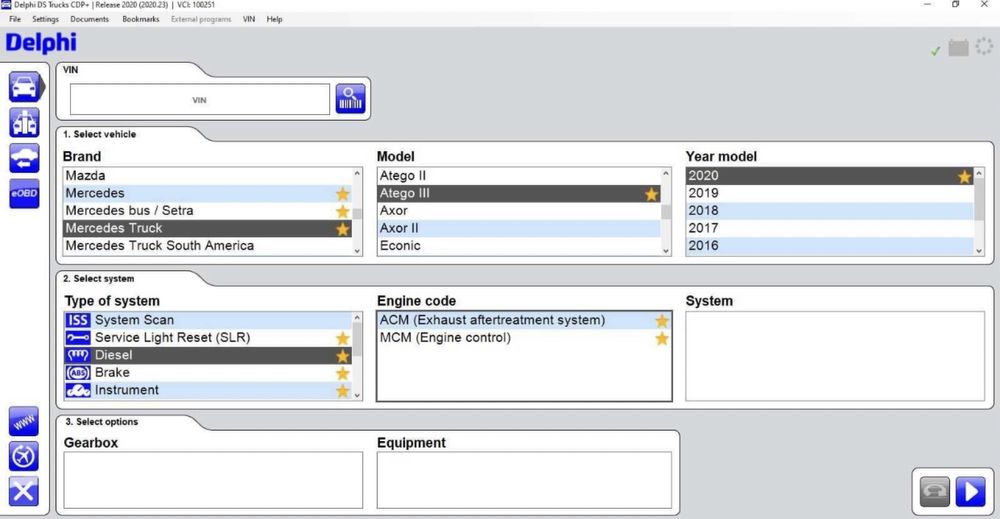Open the Help menu
Viewport: 1000px width, 519px height.
tap(274, 19)
